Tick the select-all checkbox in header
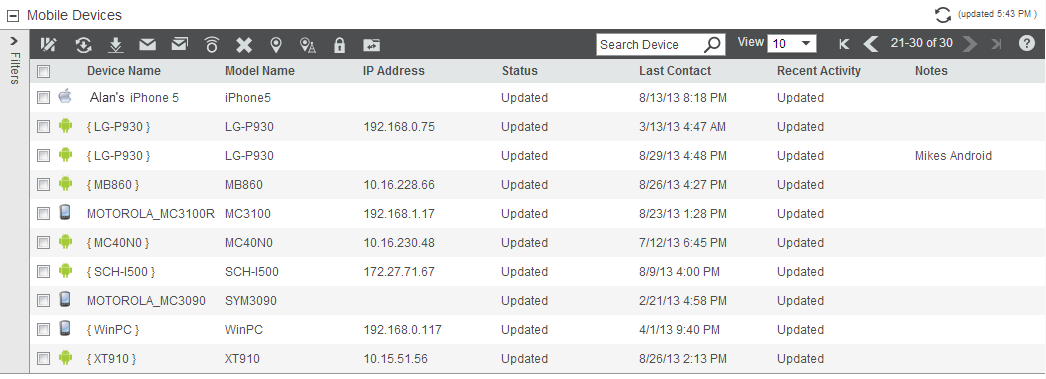Image resolution: width=1046 pixels, height=379 pixels. (x=43, y=71)
